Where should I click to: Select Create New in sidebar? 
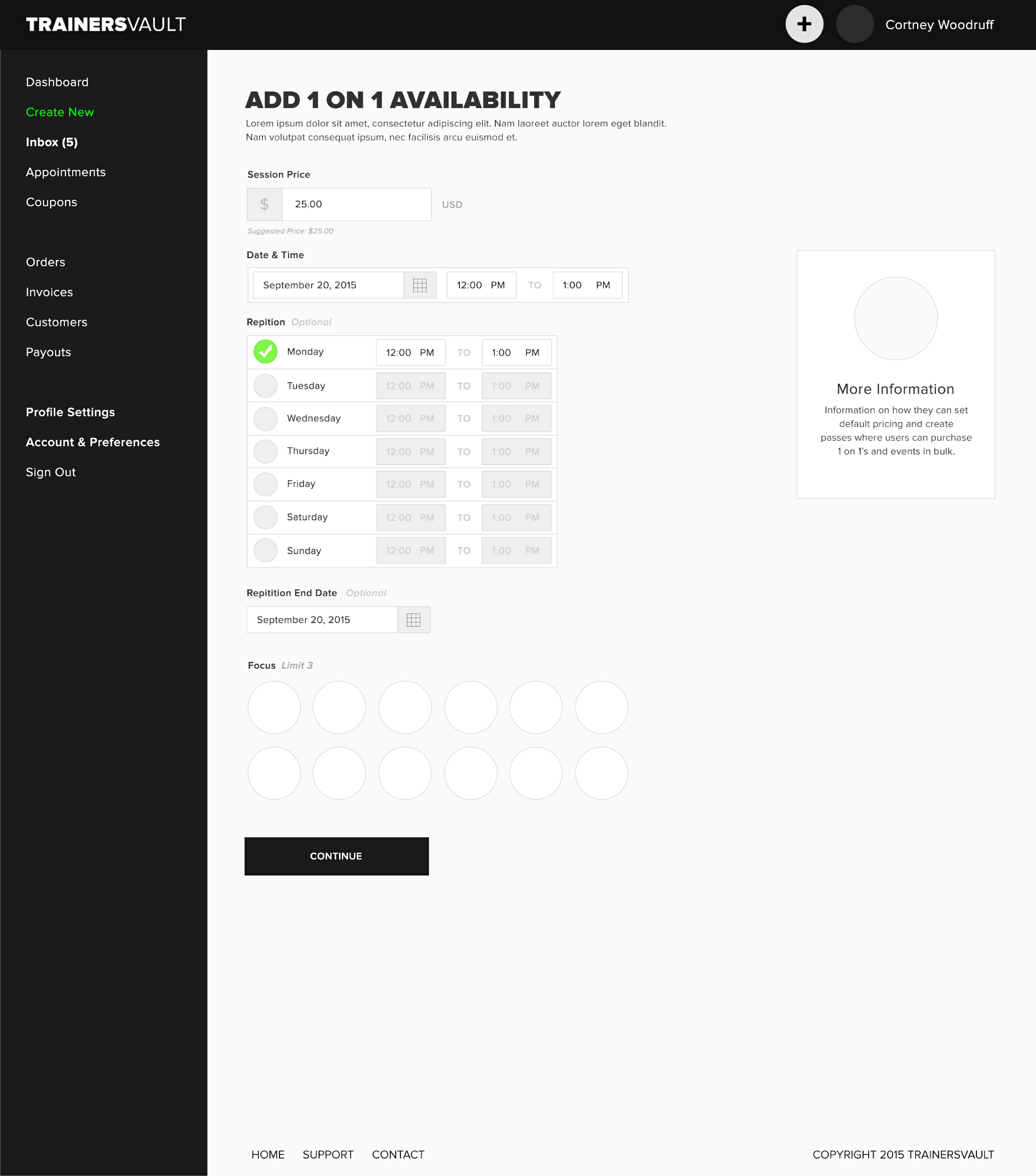click(x=60, y=112)
